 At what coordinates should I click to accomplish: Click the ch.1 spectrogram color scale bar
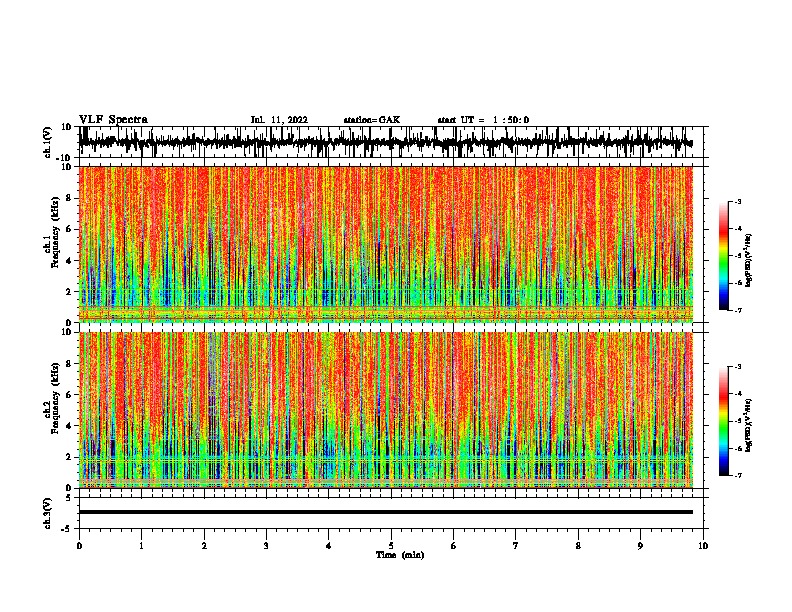pyautogui.click(x=724, y=256)
